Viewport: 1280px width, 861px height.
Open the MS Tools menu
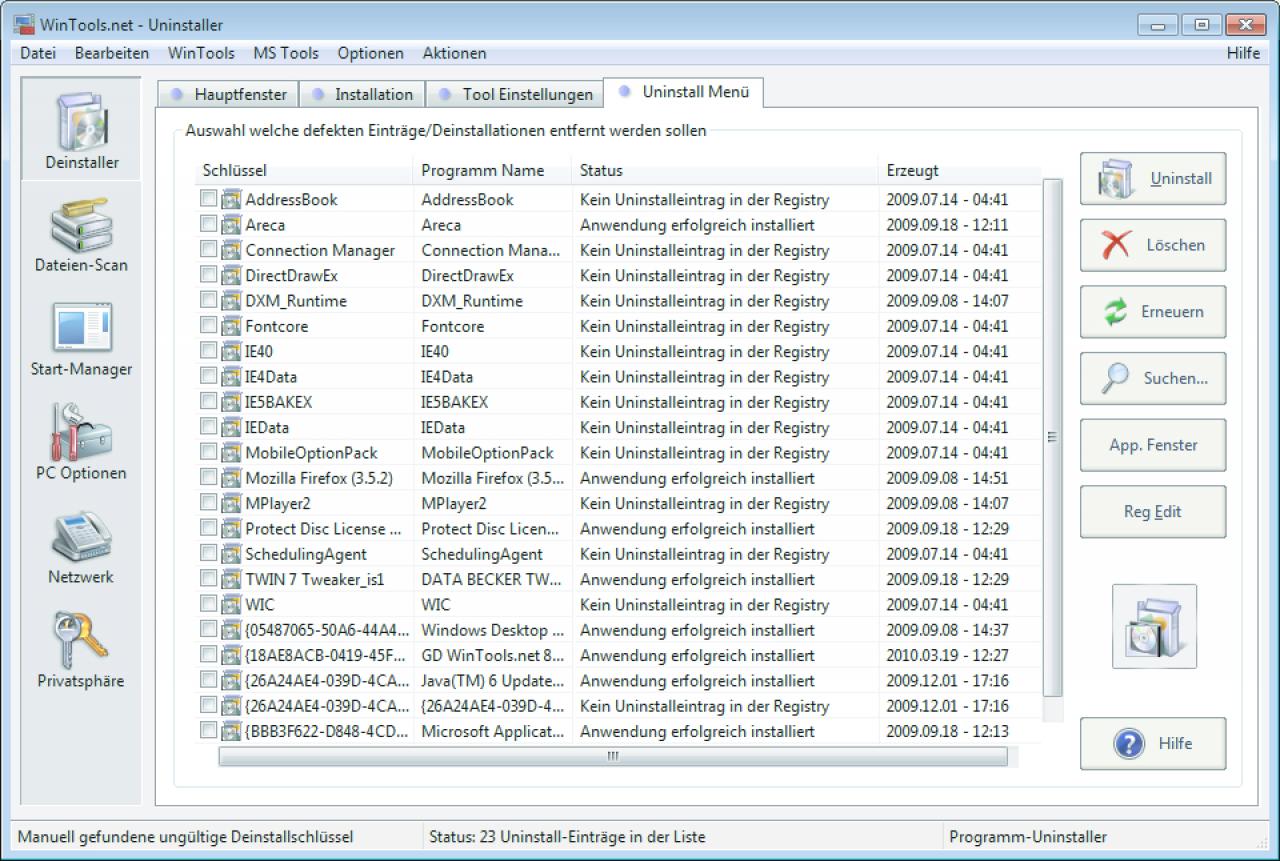pyautogui.click(x=286, y=53)
